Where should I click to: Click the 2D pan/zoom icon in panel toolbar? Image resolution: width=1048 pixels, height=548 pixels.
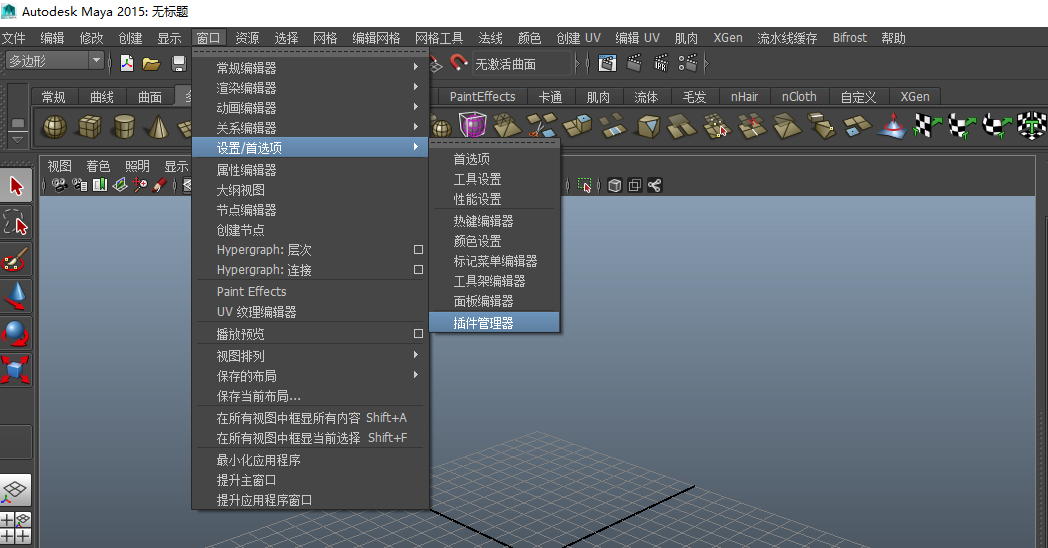click(140, 185)
